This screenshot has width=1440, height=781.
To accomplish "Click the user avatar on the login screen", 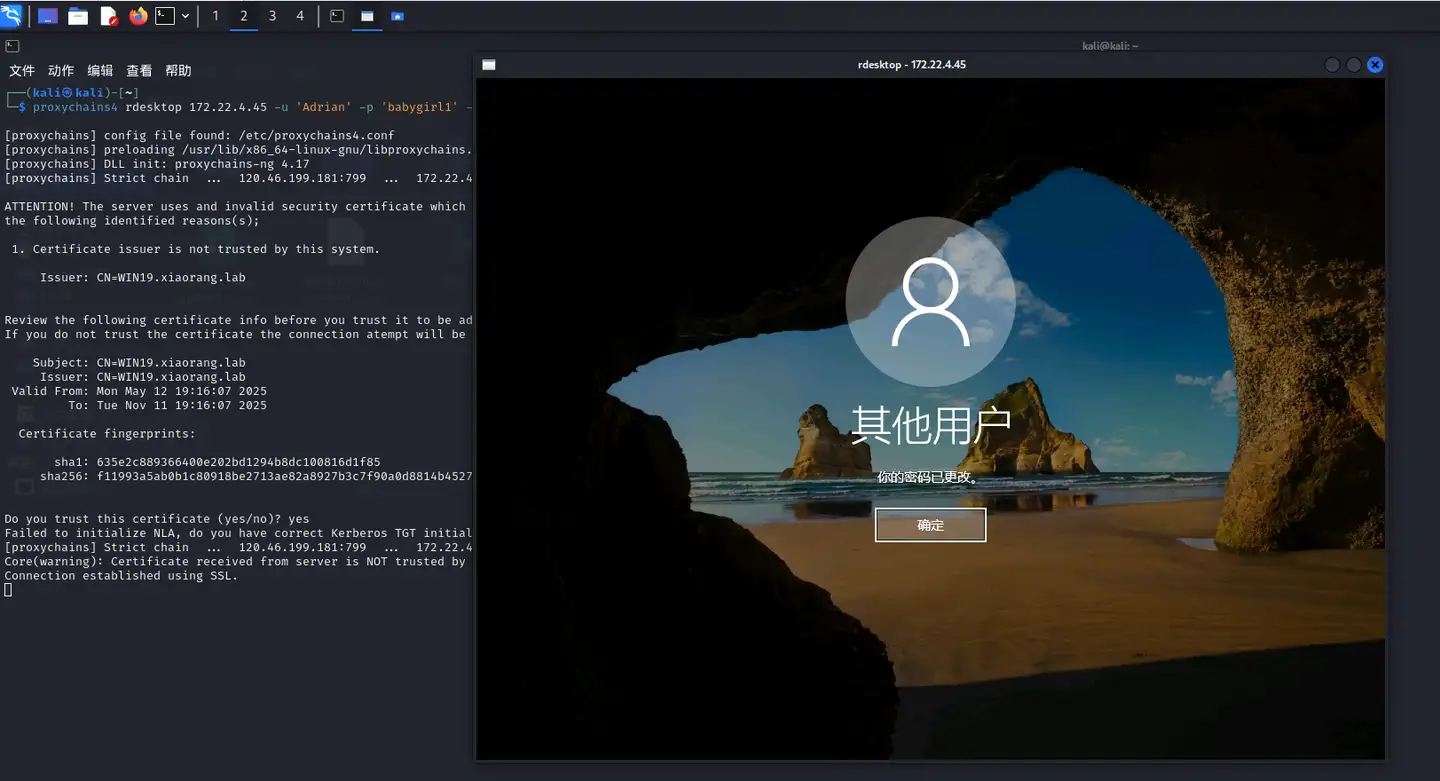I will tap(930, 302).
